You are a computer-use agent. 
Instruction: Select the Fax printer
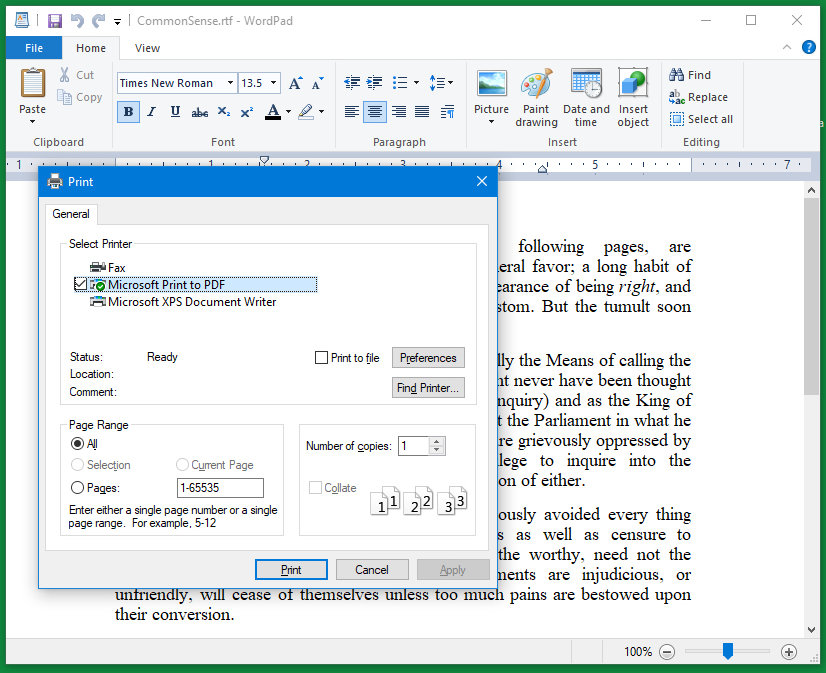click(107, 268)
